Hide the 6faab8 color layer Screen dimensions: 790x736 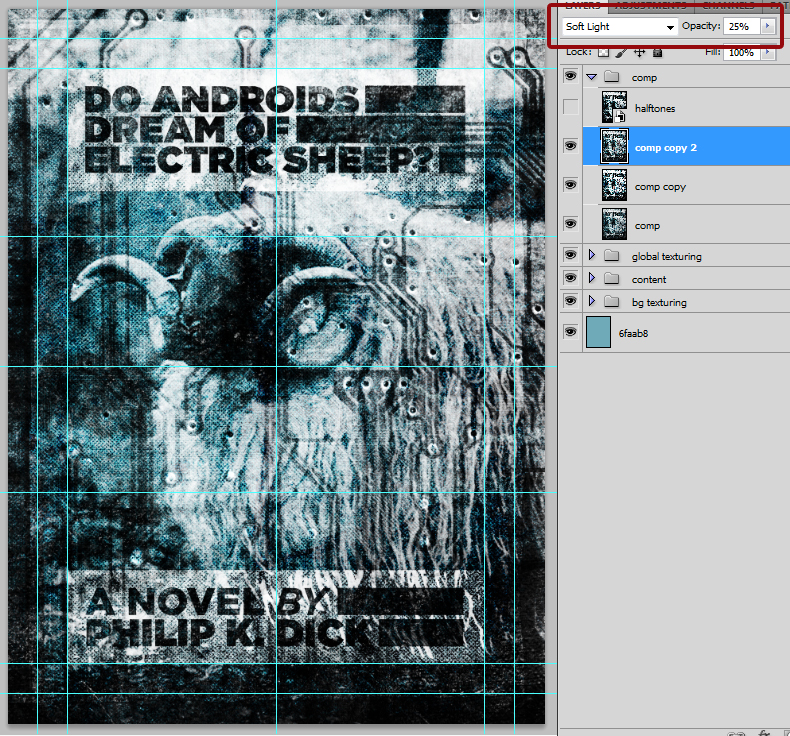570,332
